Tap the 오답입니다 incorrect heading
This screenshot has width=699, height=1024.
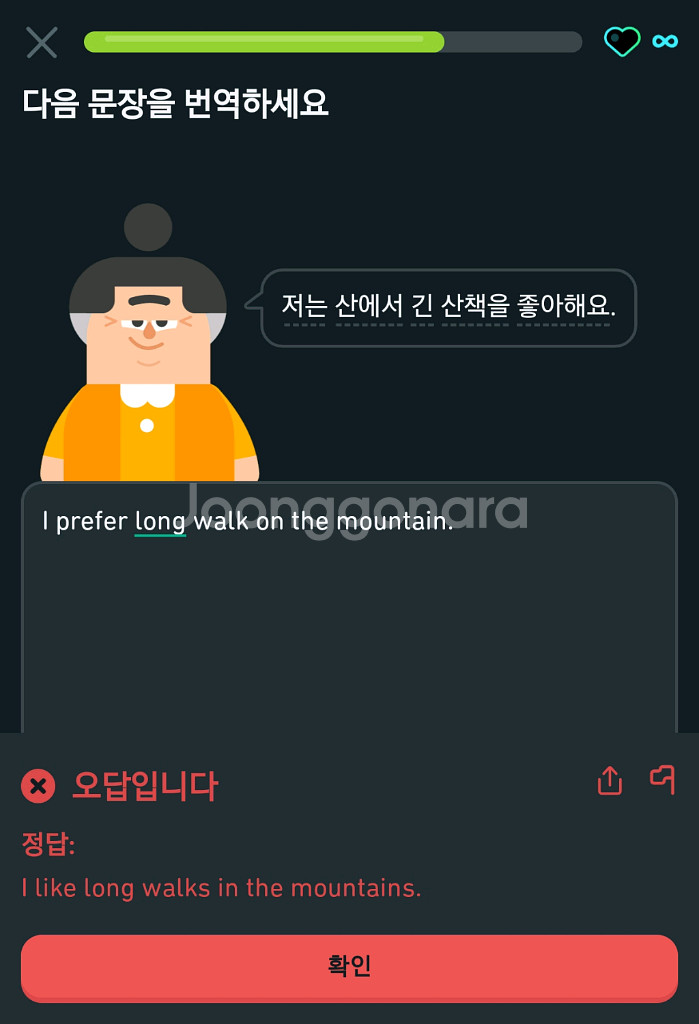coord(145,786)
